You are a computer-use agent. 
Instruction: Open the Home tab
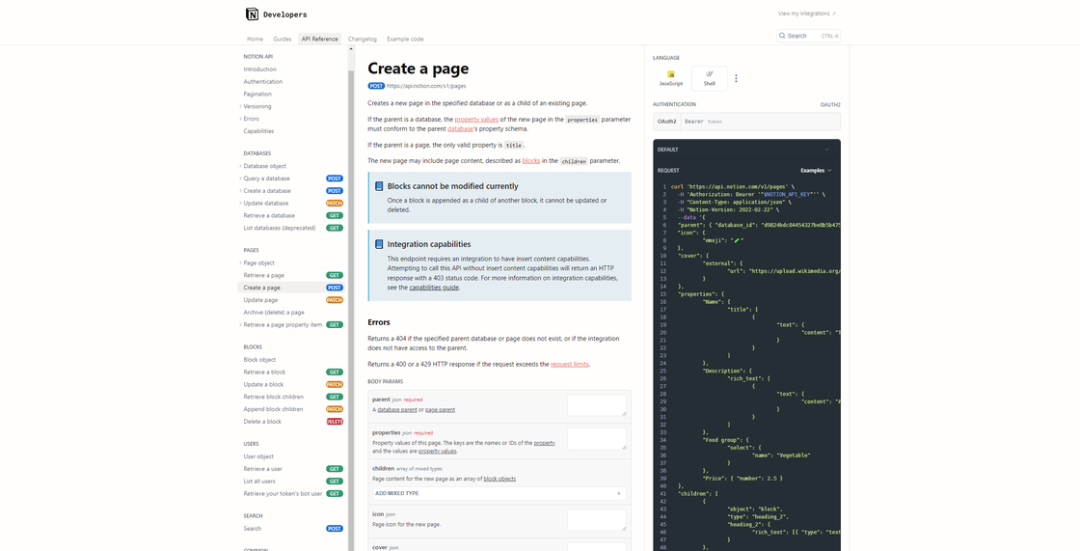point(255,39)
